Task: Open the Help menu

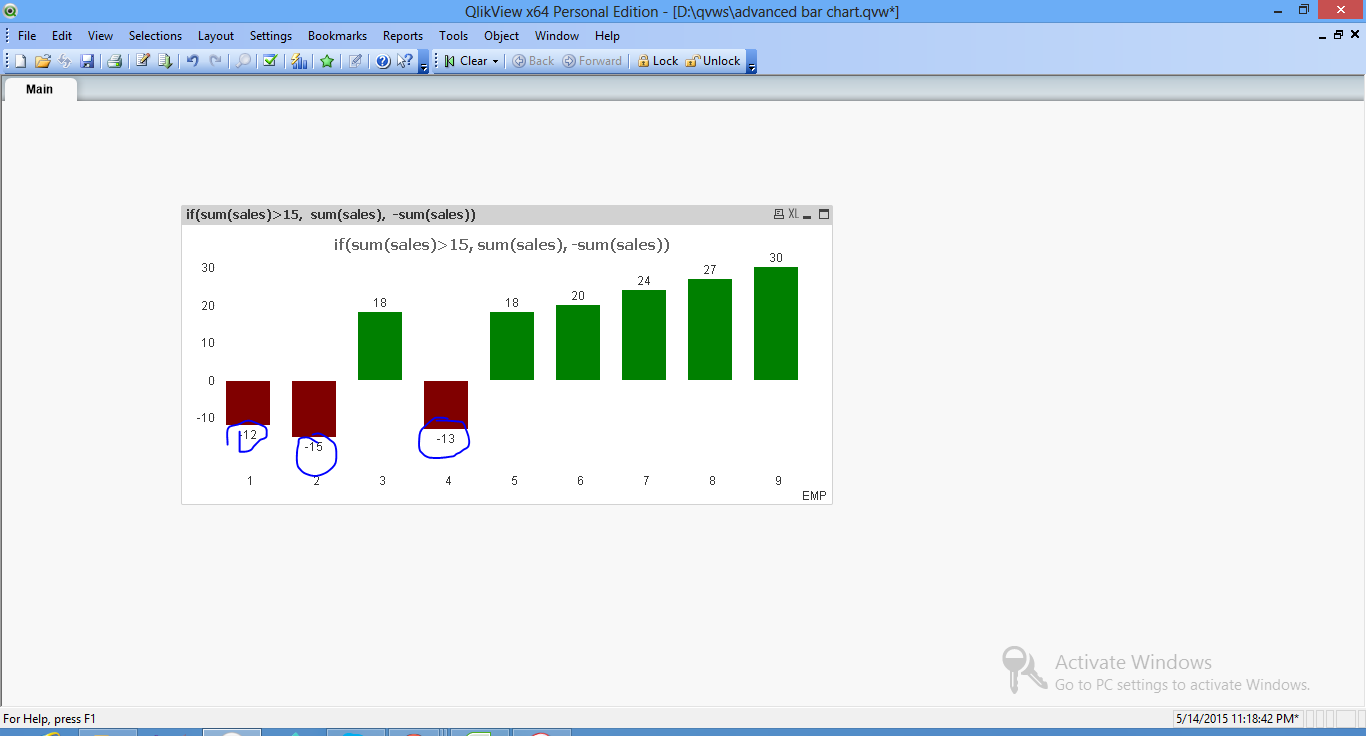Action: click(607, 35)
